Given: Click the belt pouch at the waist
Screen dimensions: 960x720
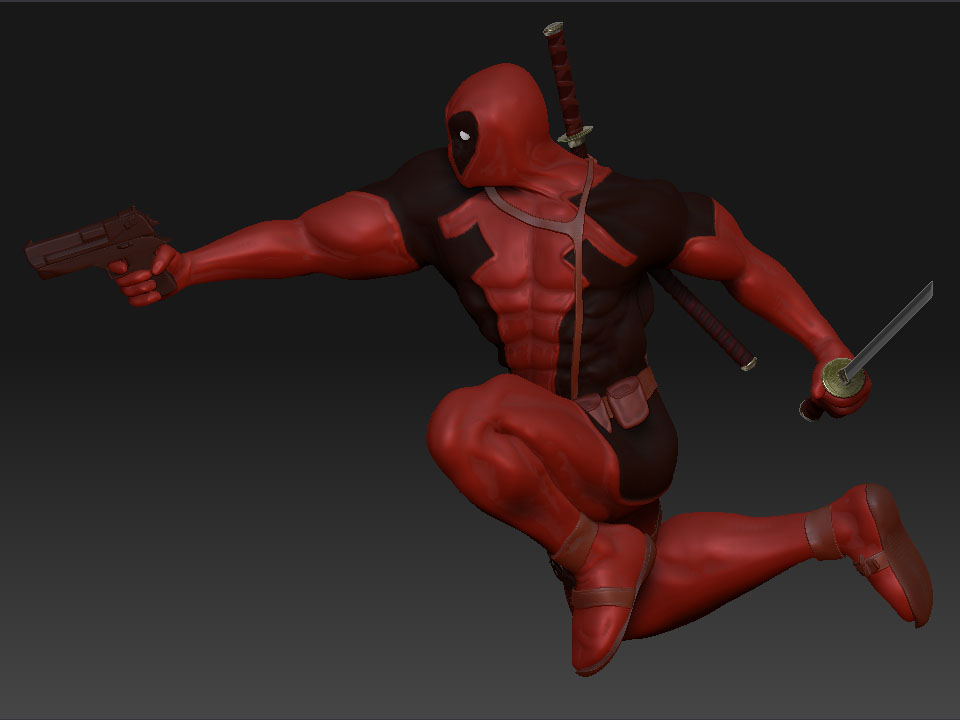Looking at the screenshot, I should tap(628, 402).
